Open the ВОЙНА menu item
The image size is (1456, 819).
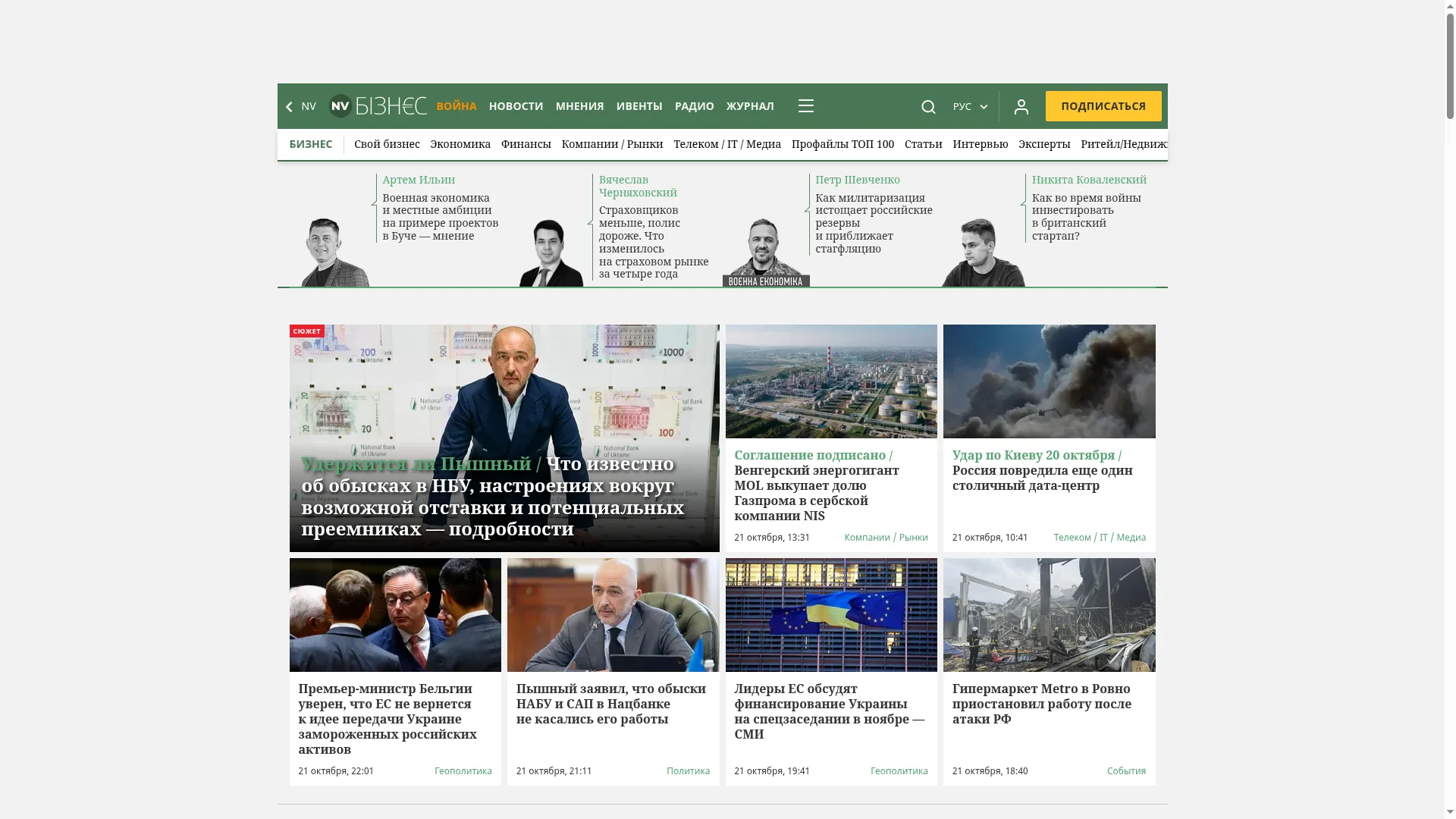(x=457, y=106)
